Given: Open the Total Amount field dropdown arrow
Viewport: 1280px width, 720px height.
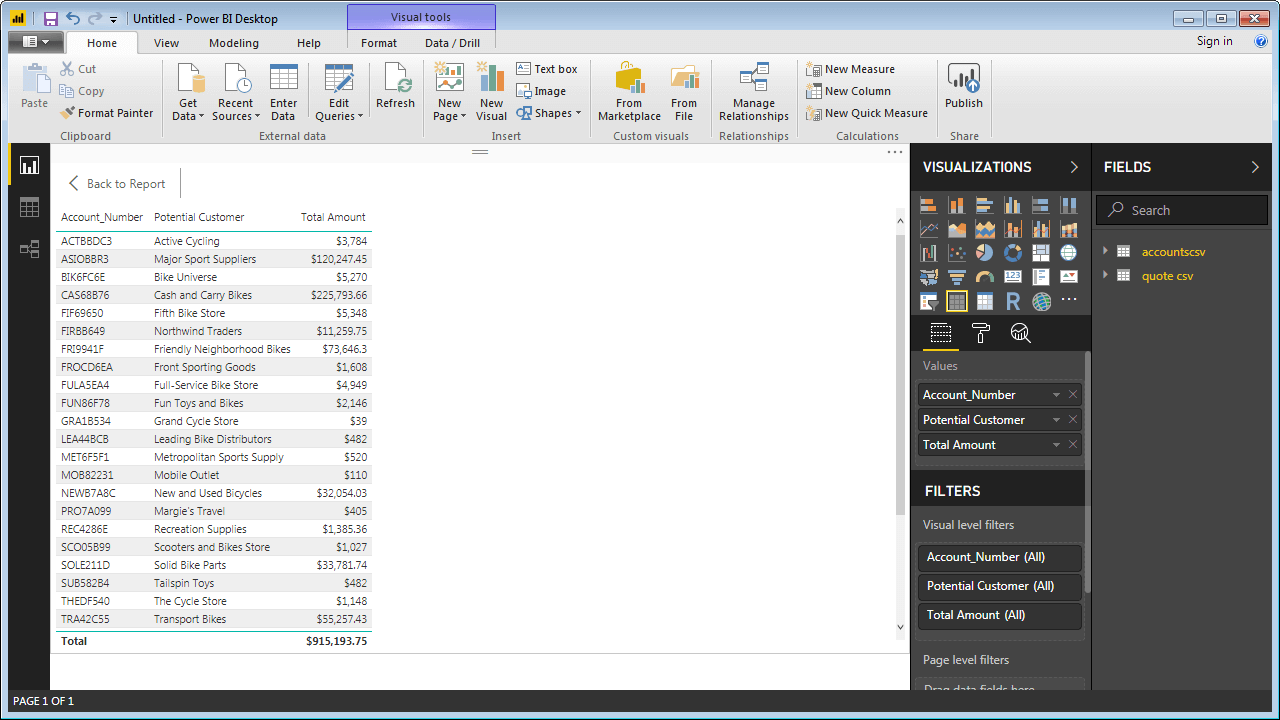Looking at the screenshot, I should point(1056,445).
